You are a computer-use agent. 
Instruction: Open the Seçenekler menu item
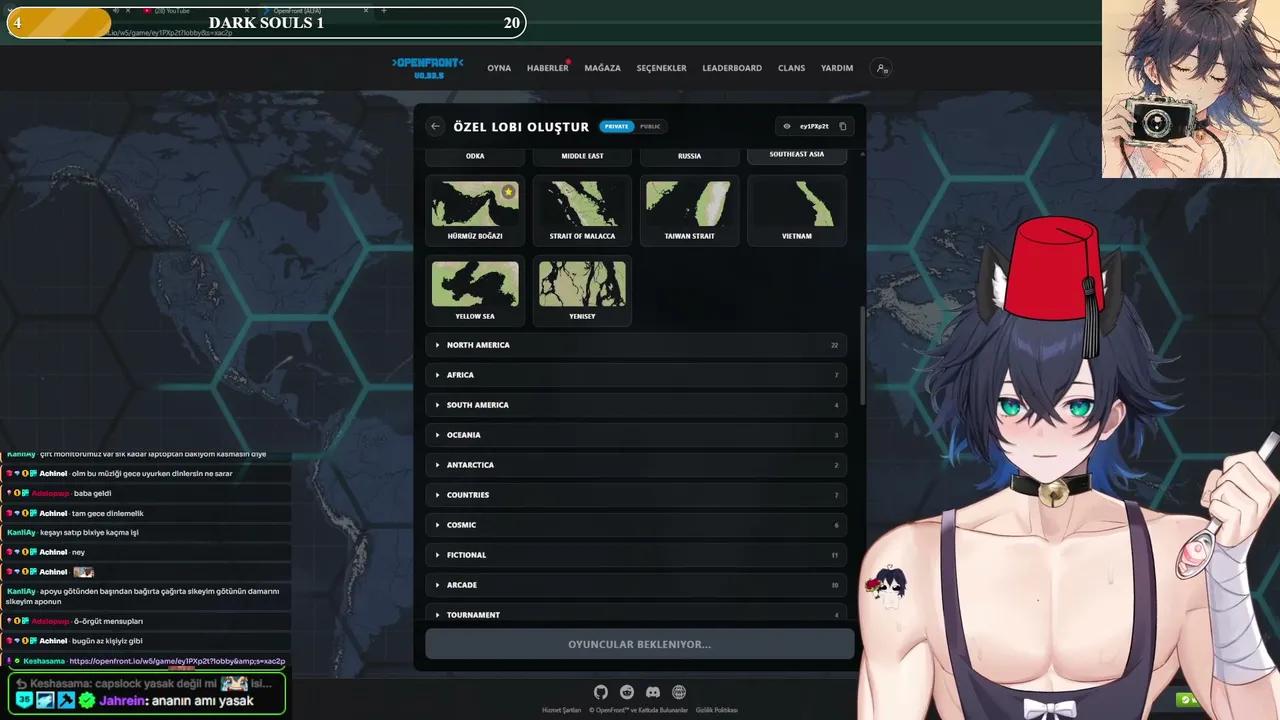tap(662, 68)
